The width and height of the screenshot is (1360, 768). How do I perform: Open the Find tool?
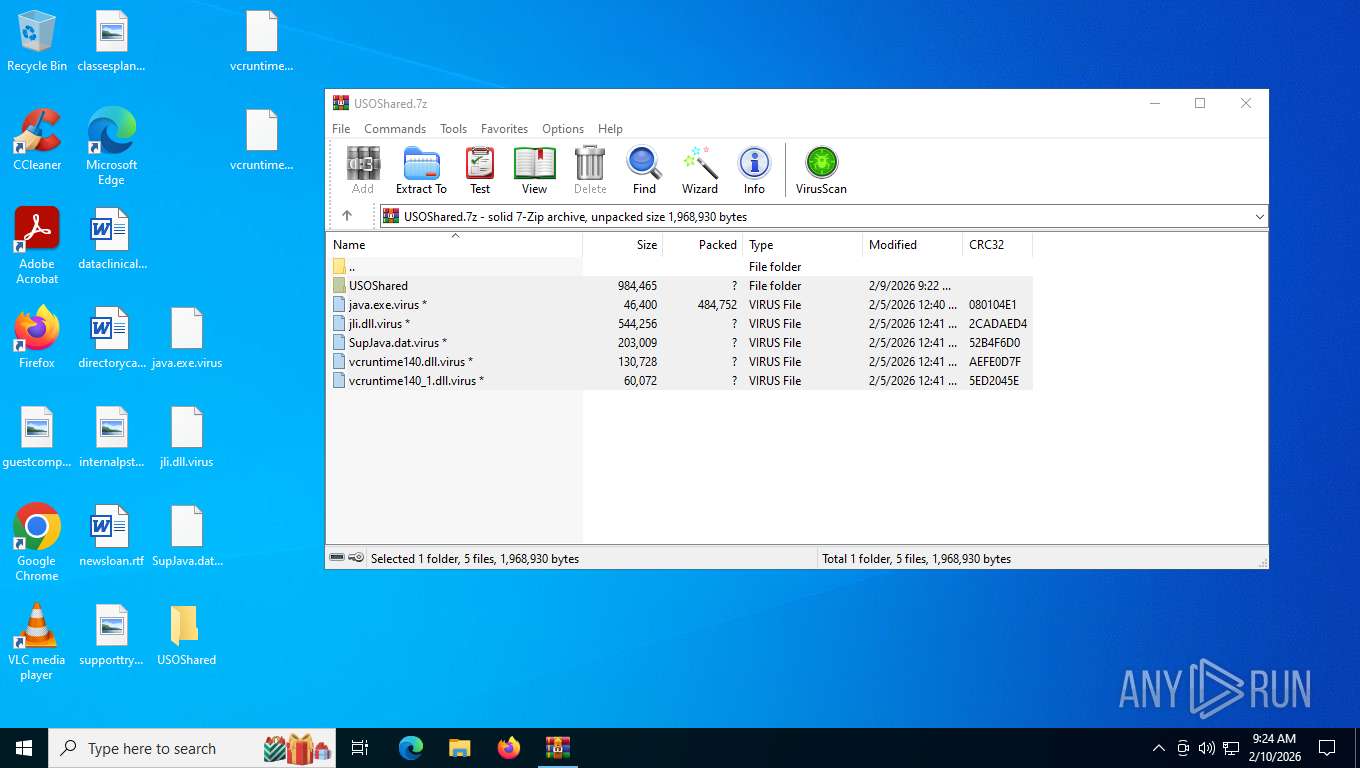point(644,170)
